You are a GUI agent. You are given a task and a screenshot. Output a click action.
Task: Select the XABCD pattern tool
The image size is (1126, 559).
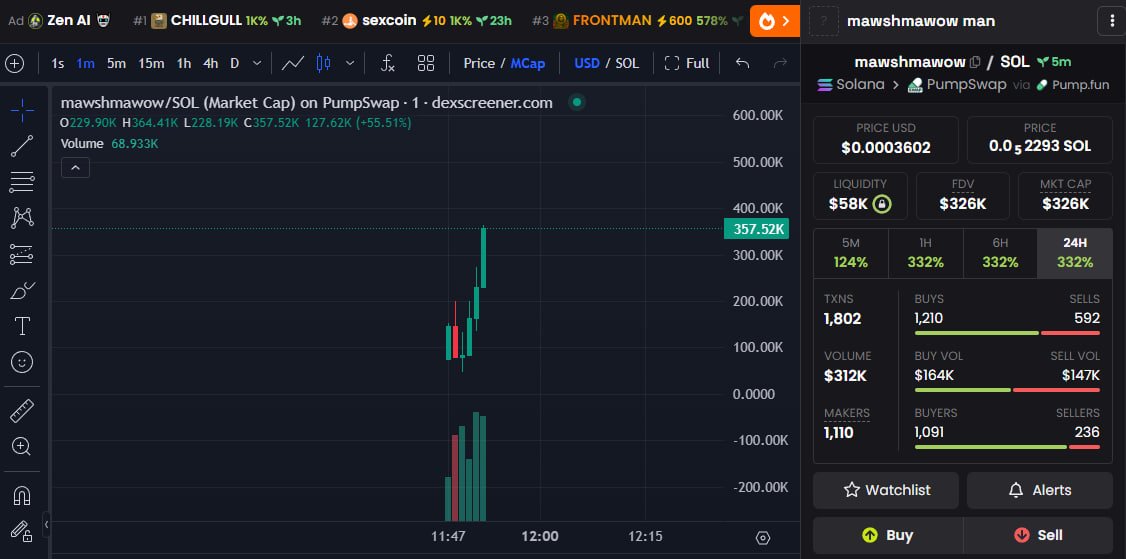22,218
